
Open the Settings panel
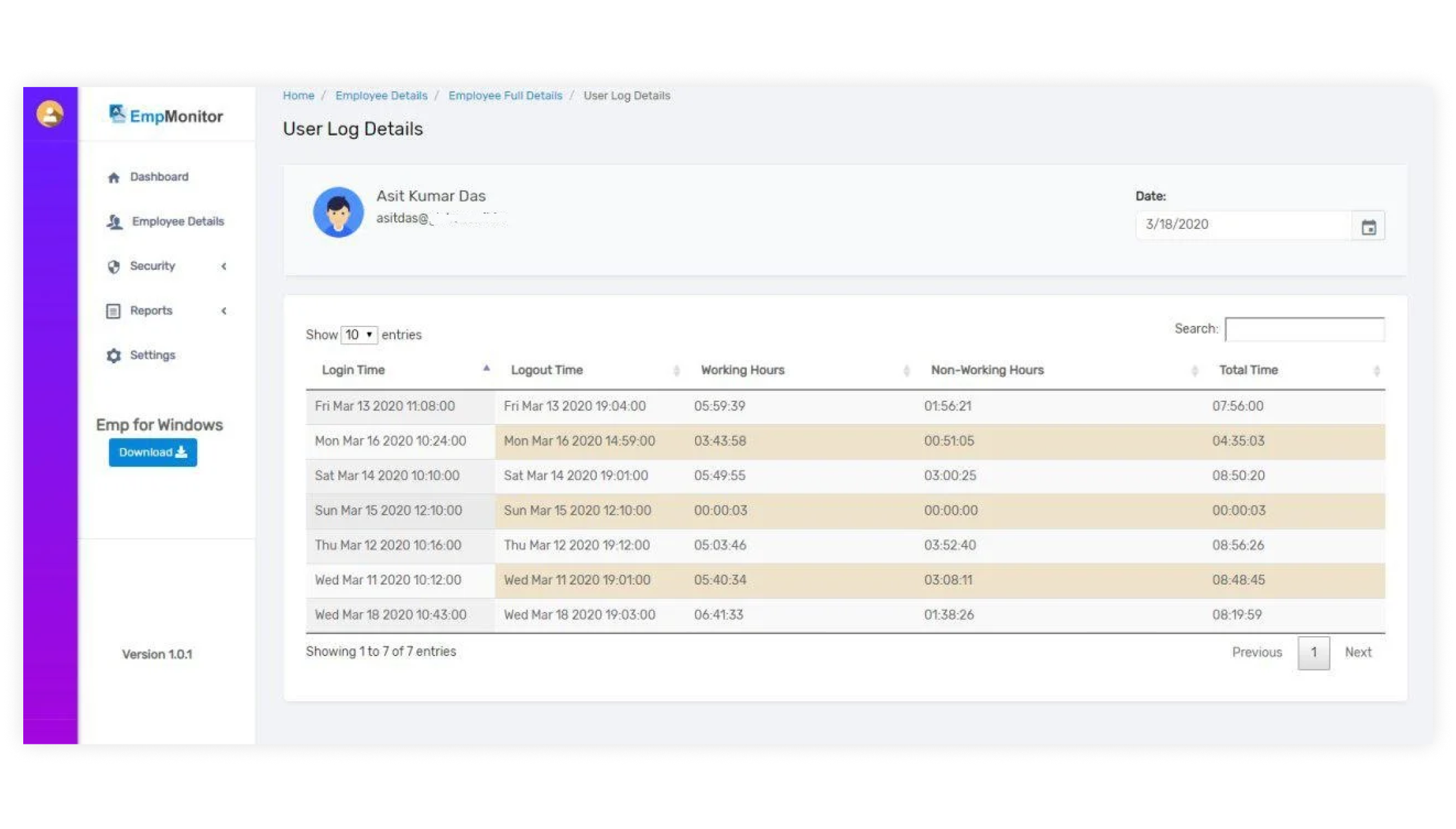(152, 355)
